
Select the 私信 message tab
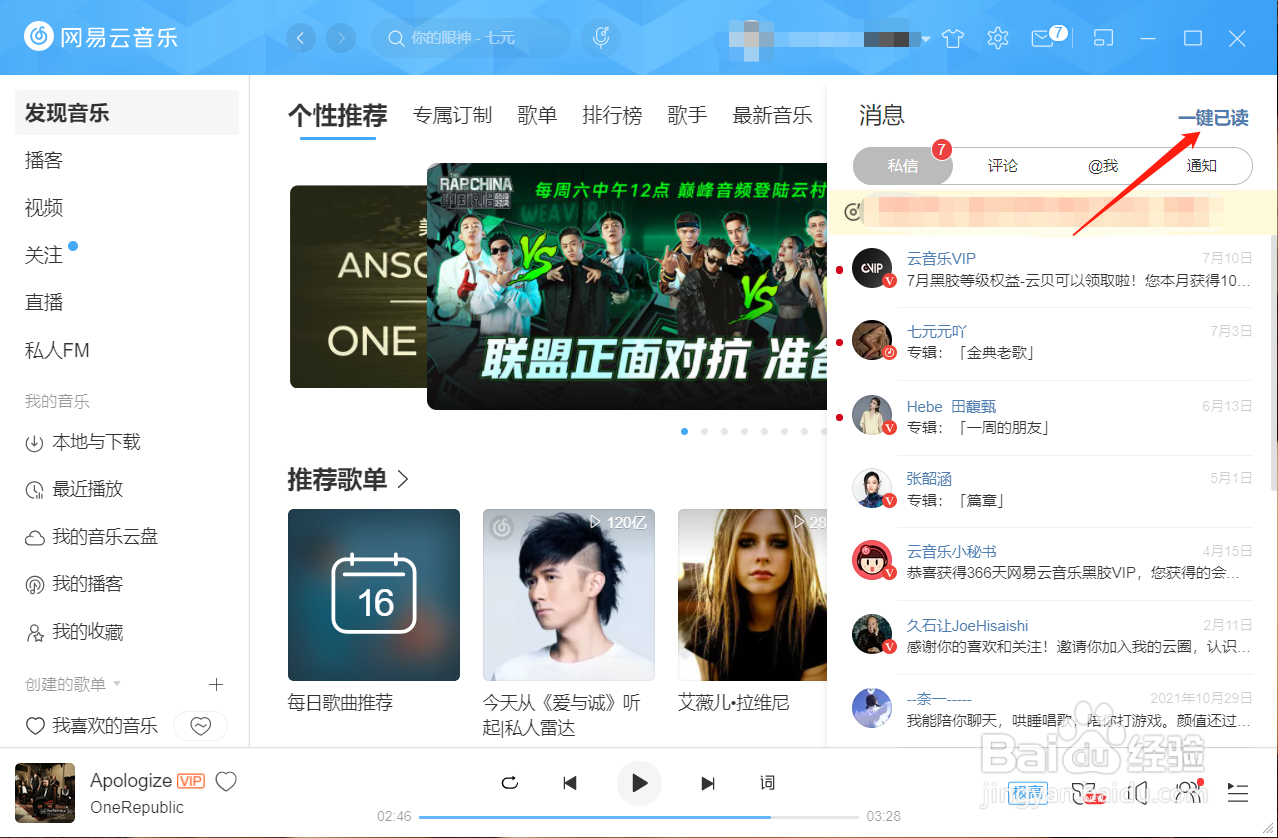(903, 166)
